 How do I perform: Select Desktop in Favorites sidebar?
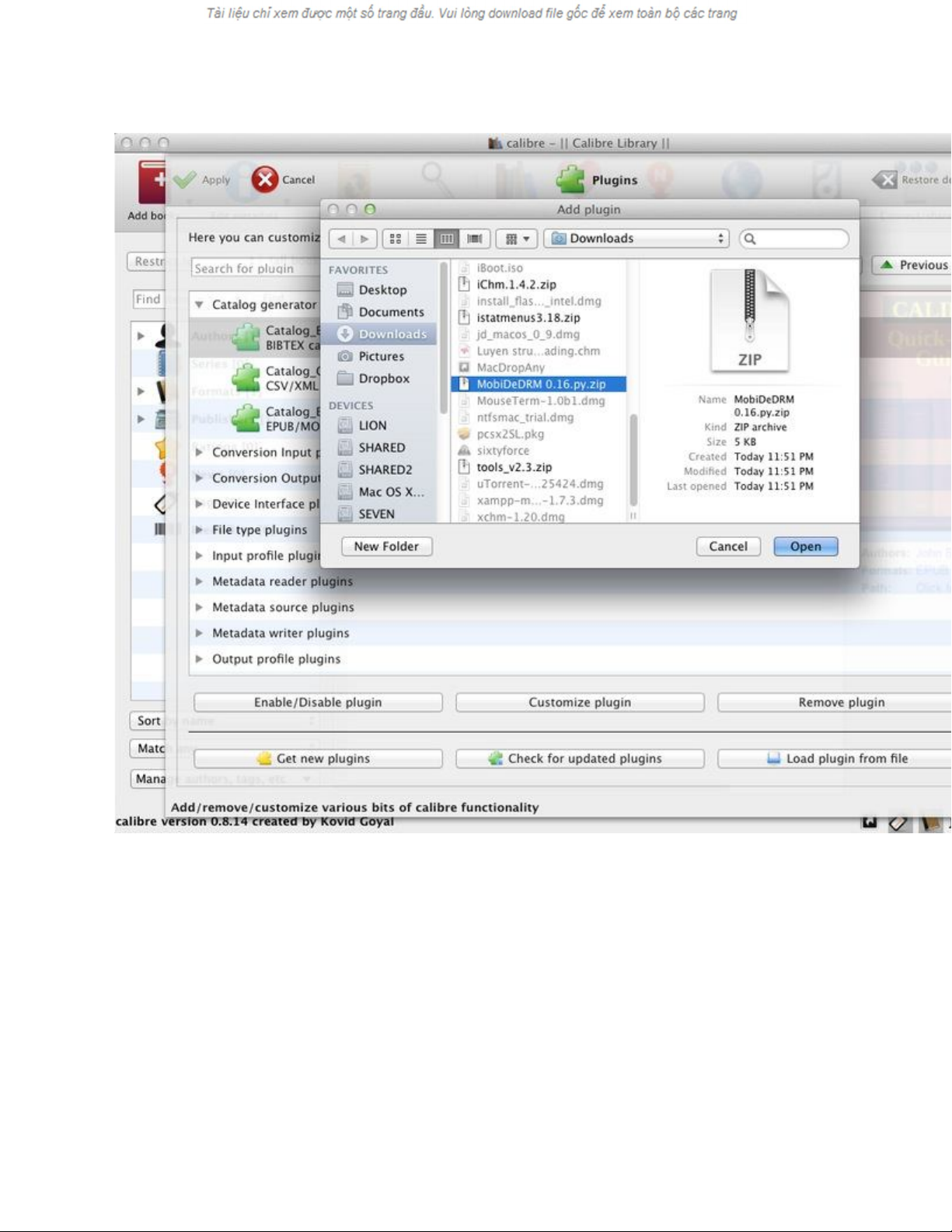point(382,290)
